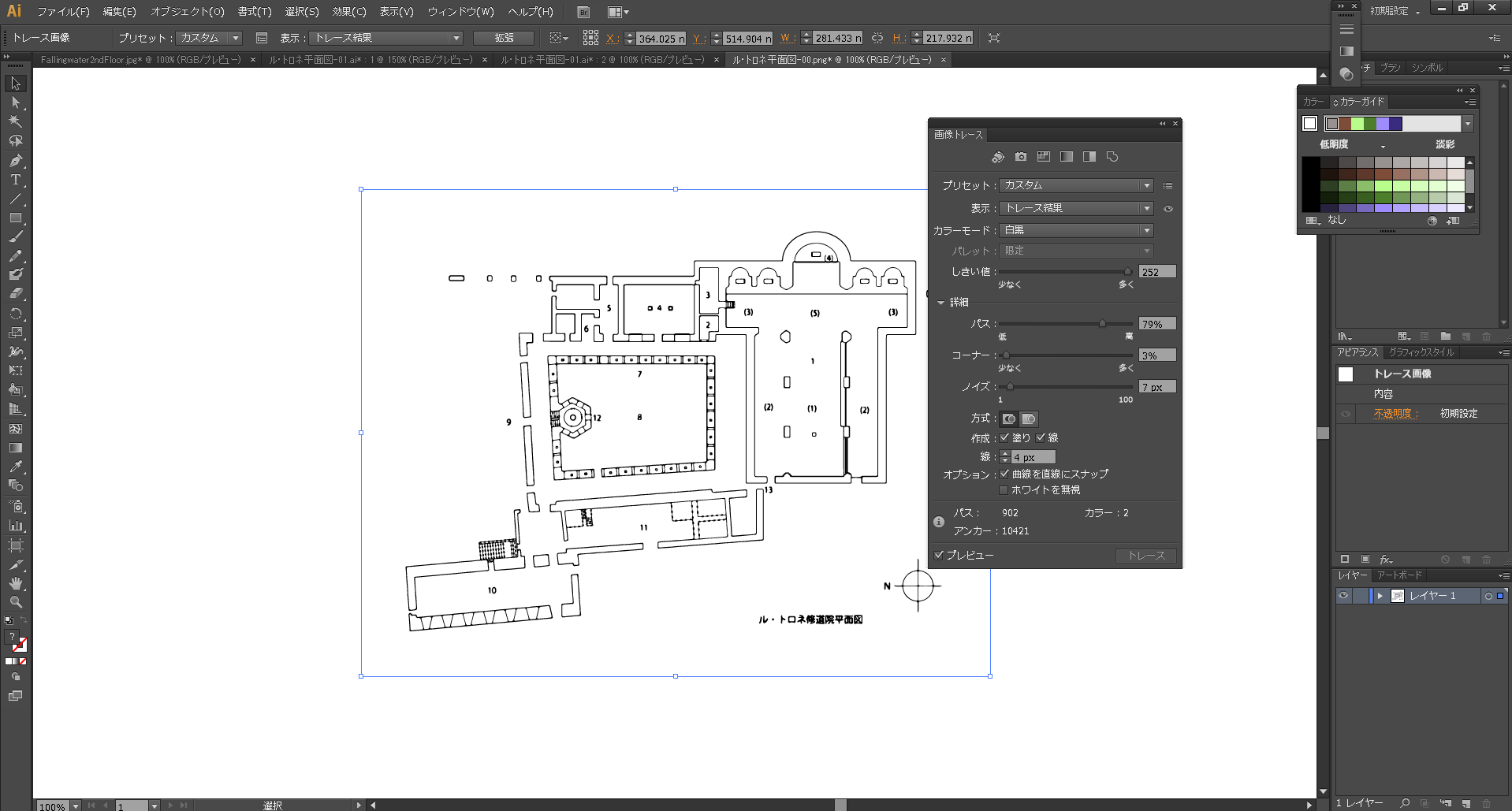The image size is (1512, 811).
Task: Select the Paintbrush tool
Action: [x=16, y=236]
